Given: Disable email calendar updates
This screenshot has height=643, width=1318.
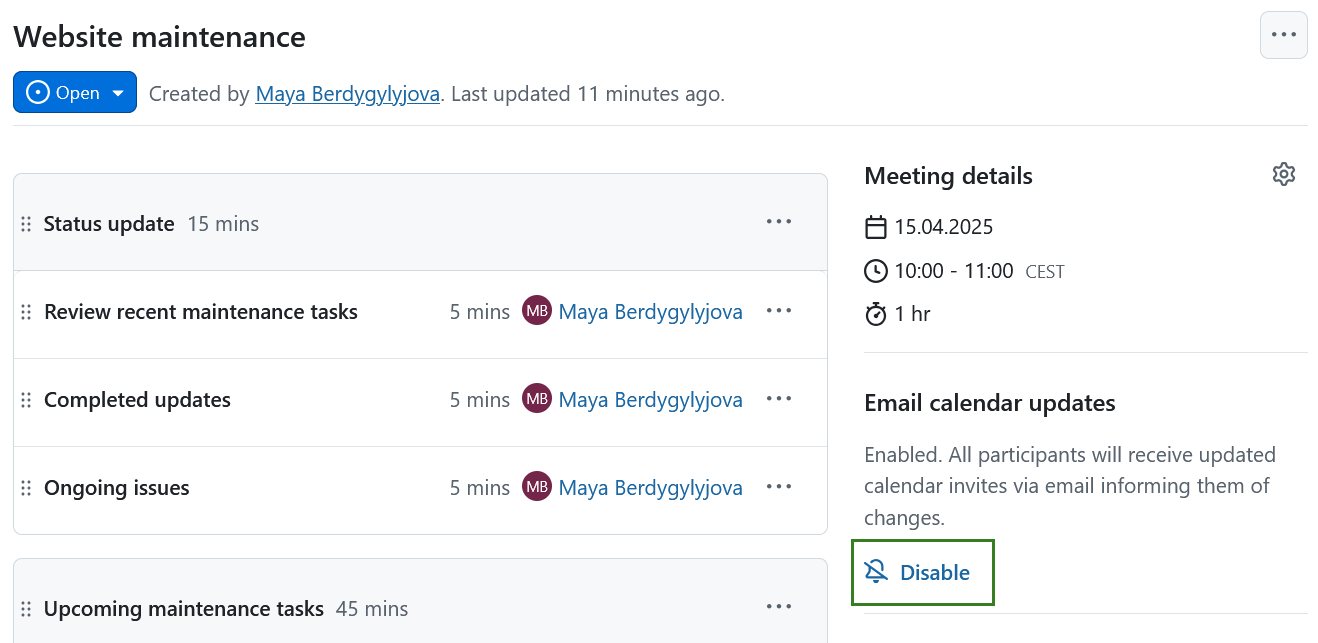Looking at the screenshot, I should coord(920,572).
